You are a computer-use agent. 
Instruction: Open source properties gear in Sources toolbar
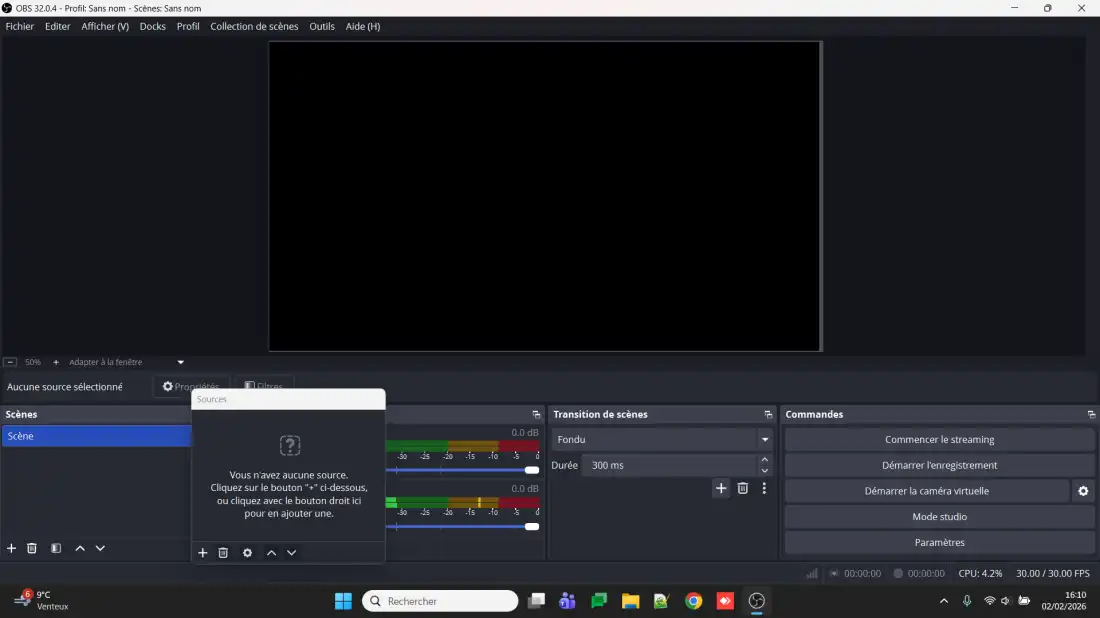tap(247, 553)
